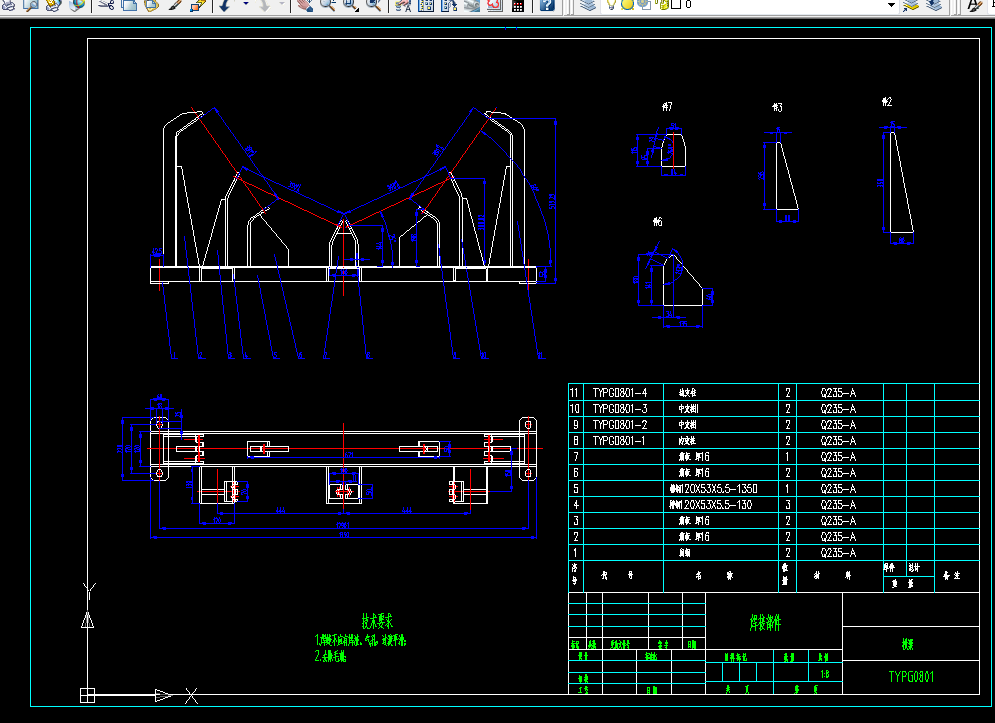Open the Zoom Window flyout tool
Viewport: 995px width, 723px height.
(x=351, y=5)
